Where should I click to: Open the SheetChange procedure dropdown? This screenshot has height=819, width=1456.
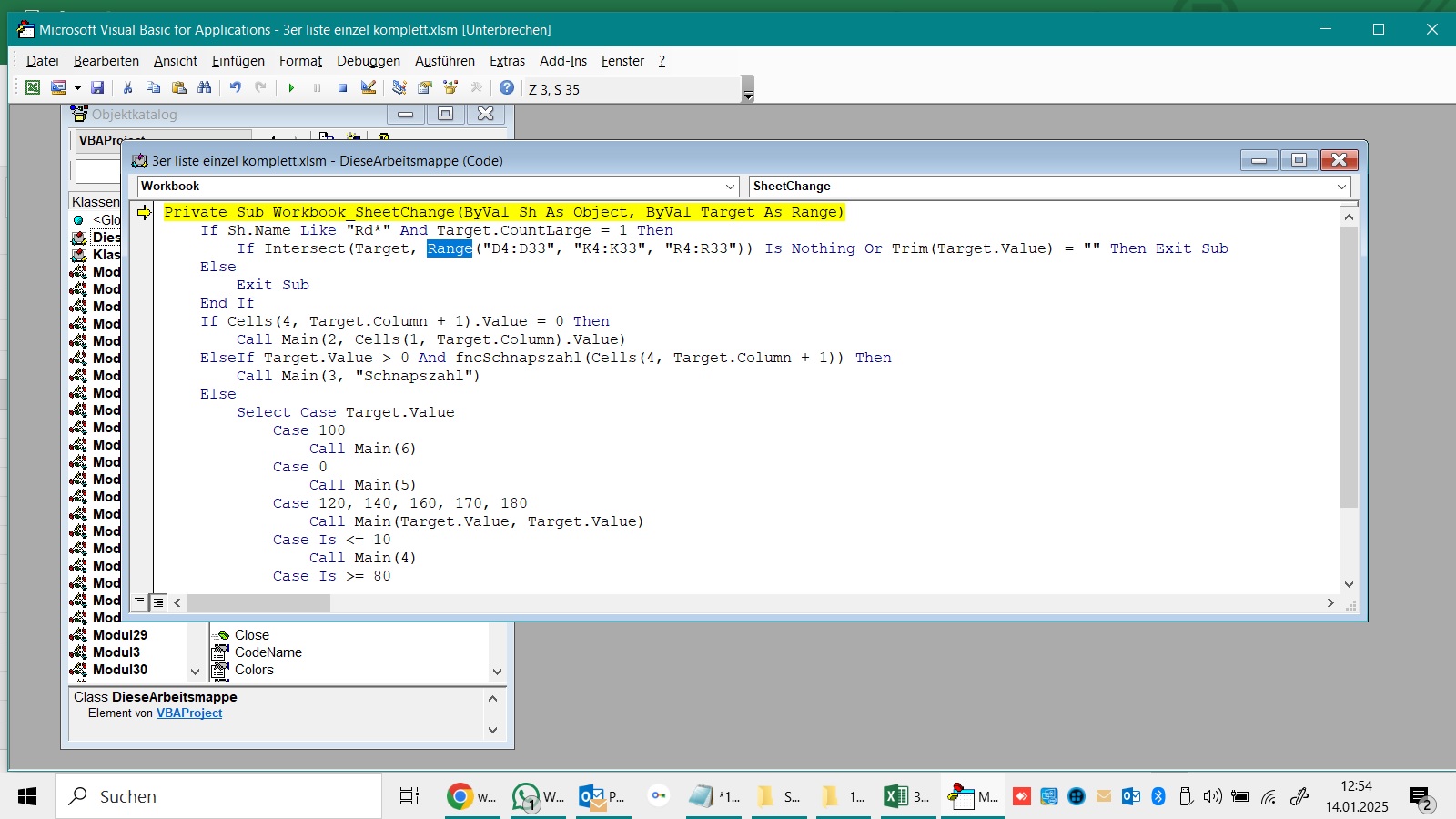pos(1341,187)
